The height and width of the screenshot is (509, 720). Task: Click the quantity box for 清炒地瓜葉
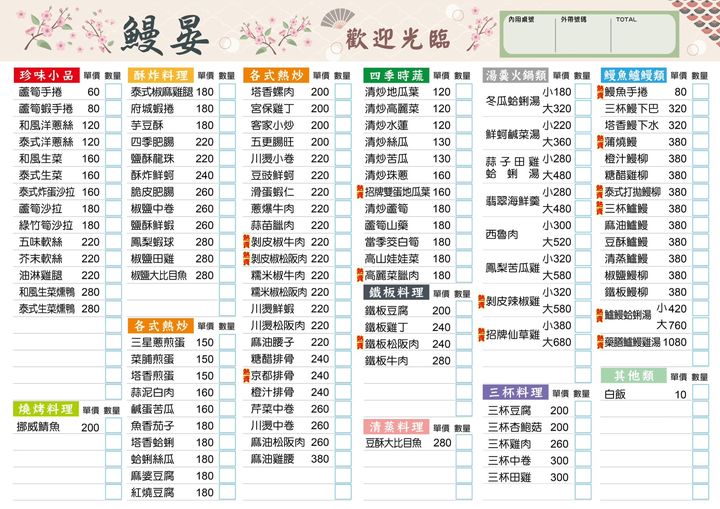tap(464, 91)
